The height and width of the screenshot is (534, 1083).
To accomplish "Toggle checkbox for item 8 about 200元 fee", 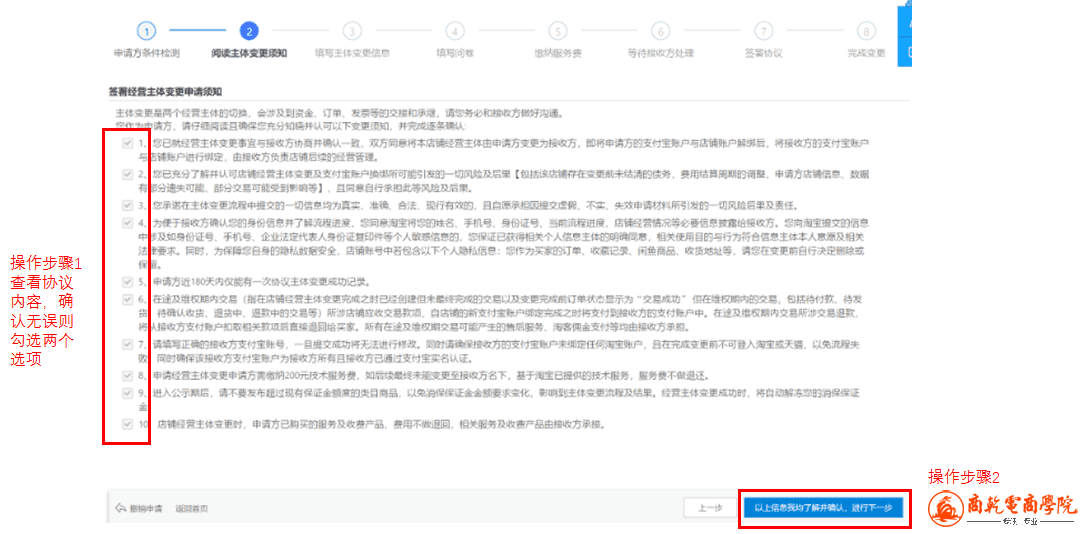I will 127,375.
